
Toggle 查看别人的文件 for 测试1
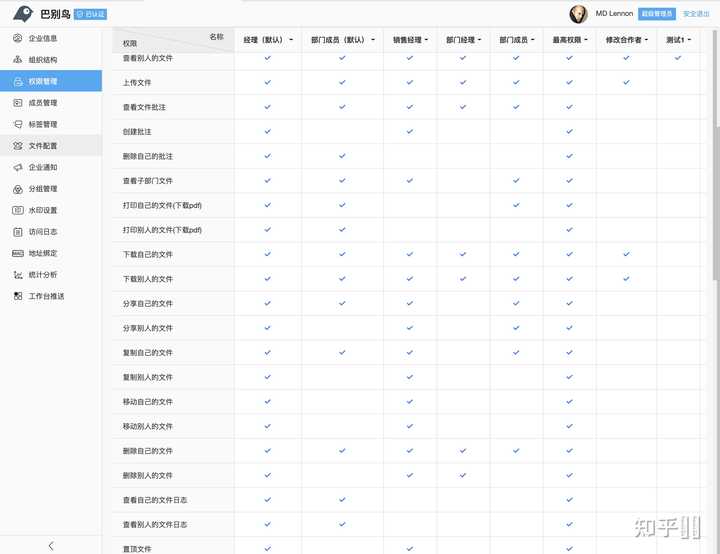pyautogui.click(x=678, y=58)
